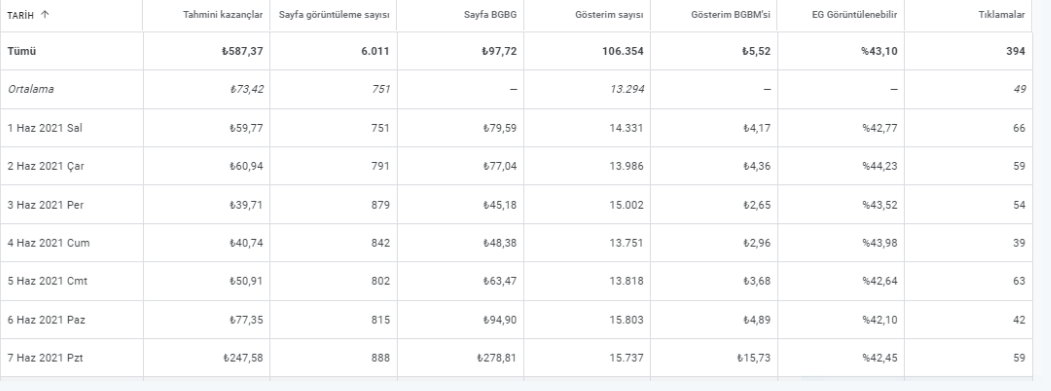Image resolution: width=1051 pixels, height=391 pixels.
Task: Select the Ortalama average row
Action: point(516,89)
